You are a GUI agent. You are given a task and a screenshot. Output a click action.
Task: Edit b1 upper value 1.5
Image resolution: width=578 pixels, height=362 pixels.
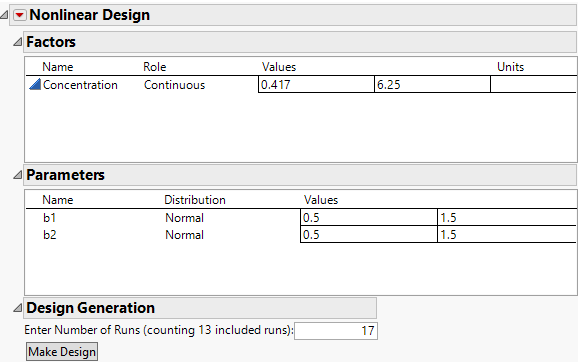coord(507,217)
